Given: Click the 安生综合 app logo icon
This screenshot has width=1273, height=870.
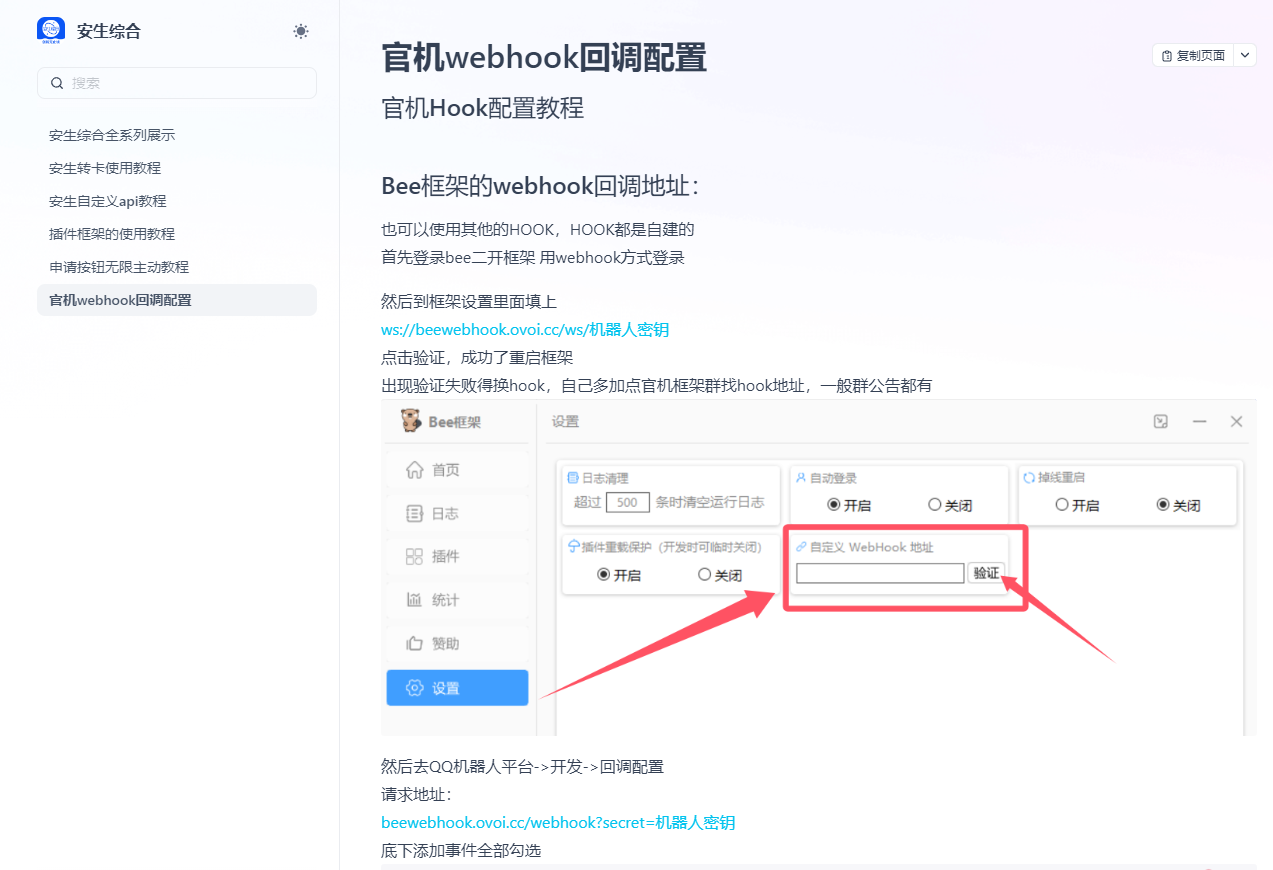Looking at the screenshot, I should tap(50, 31).
